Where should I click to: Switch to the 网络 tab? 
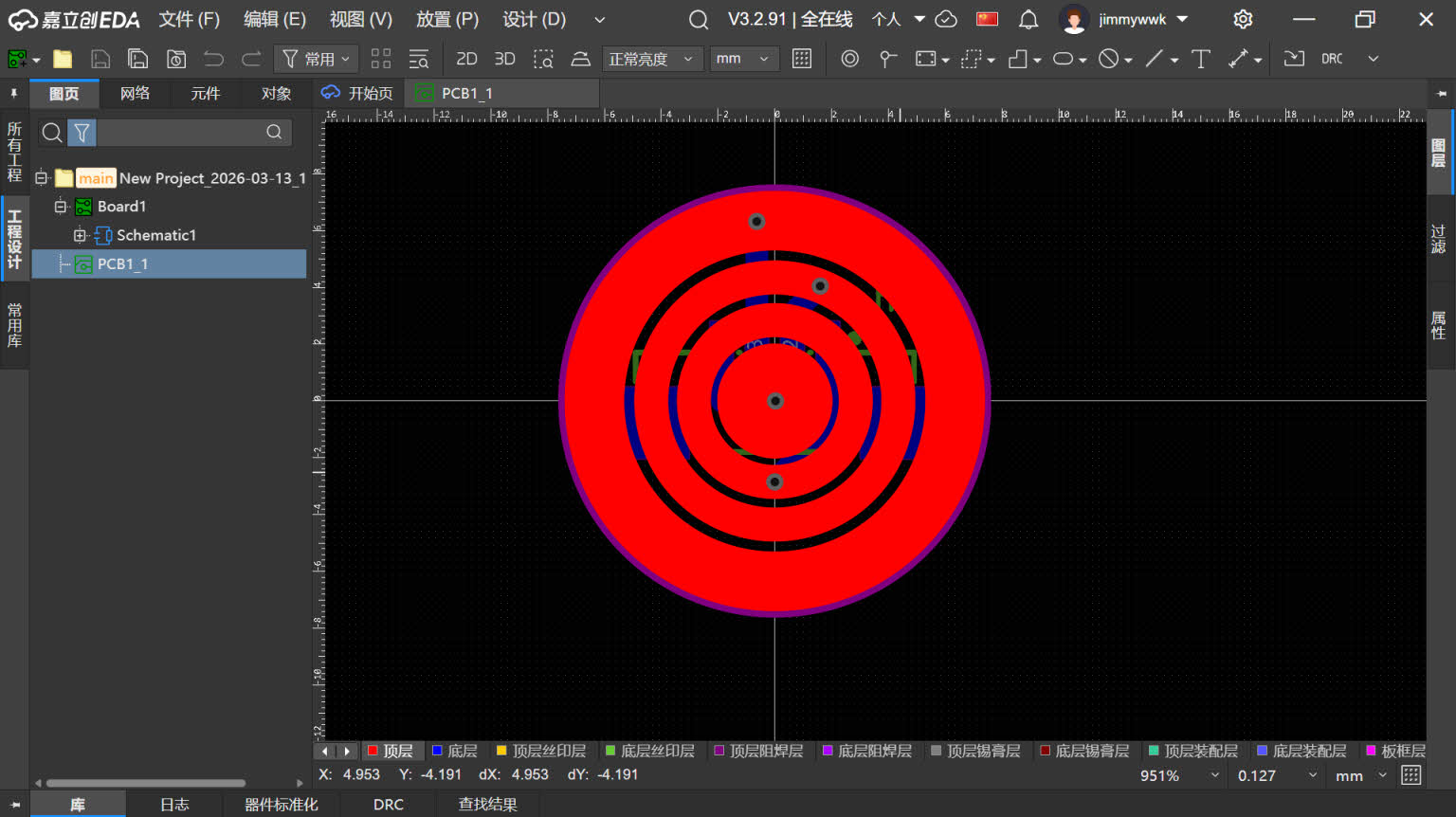pos(136,93)
